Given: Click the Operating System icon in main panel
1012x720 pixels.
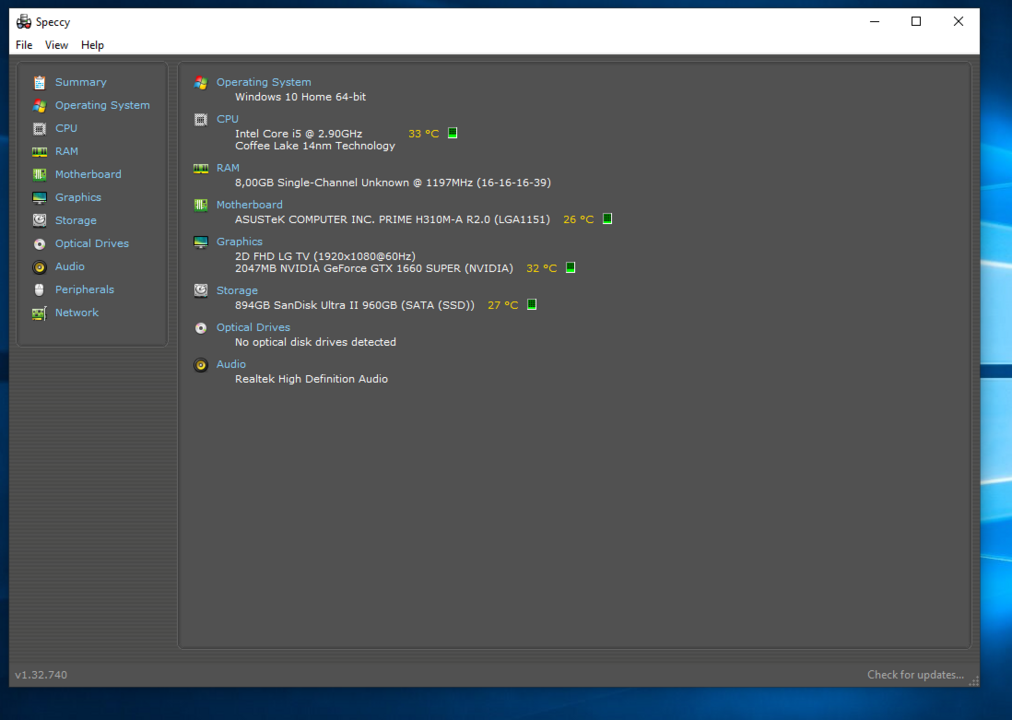Looking at the screenshot, I should [201, 83].
